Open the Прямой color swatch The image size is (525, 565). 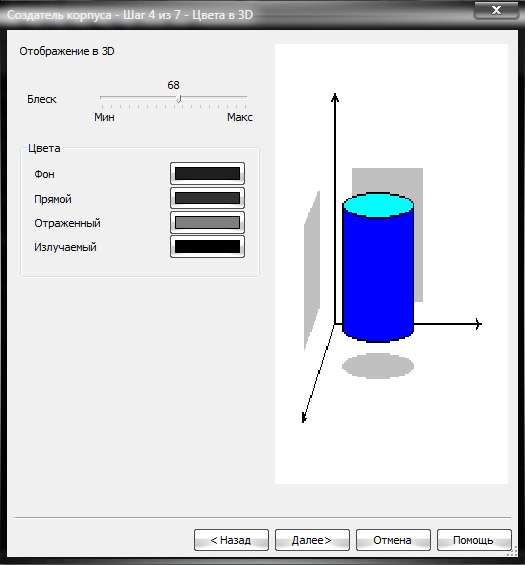208,198
